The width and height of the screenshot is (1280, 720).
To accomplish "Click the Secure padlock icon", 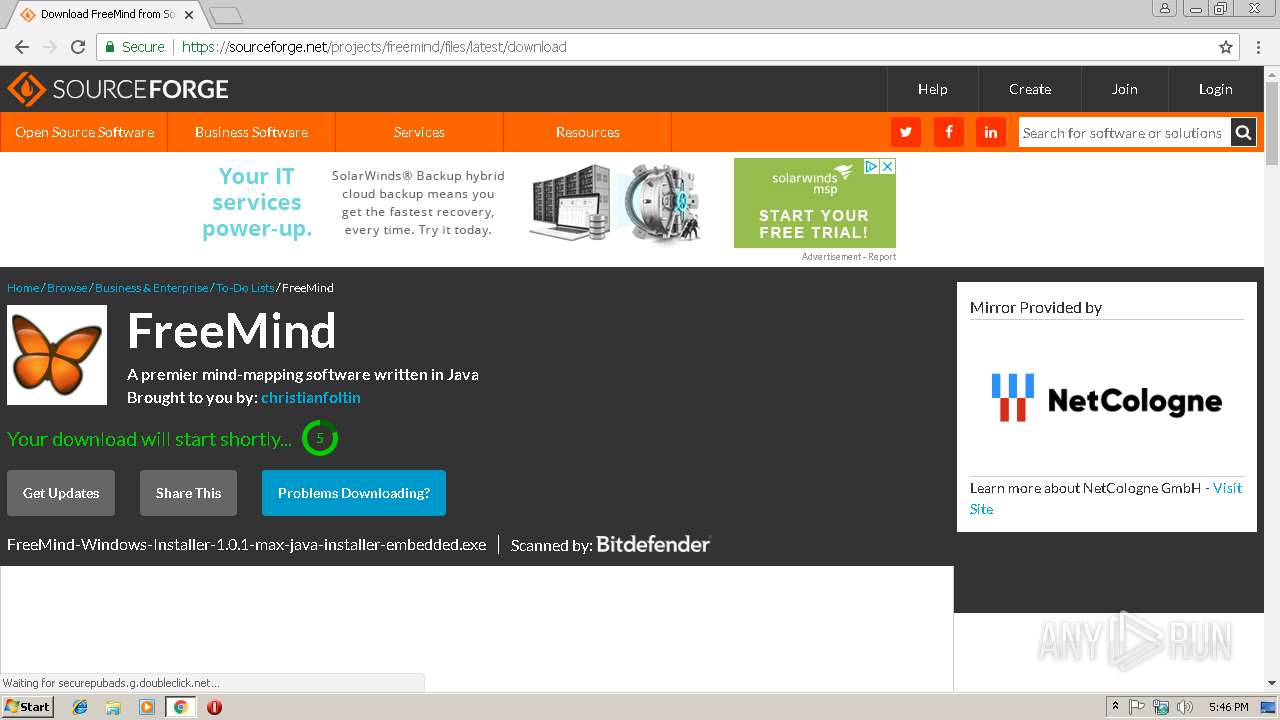I will [109, 47].
